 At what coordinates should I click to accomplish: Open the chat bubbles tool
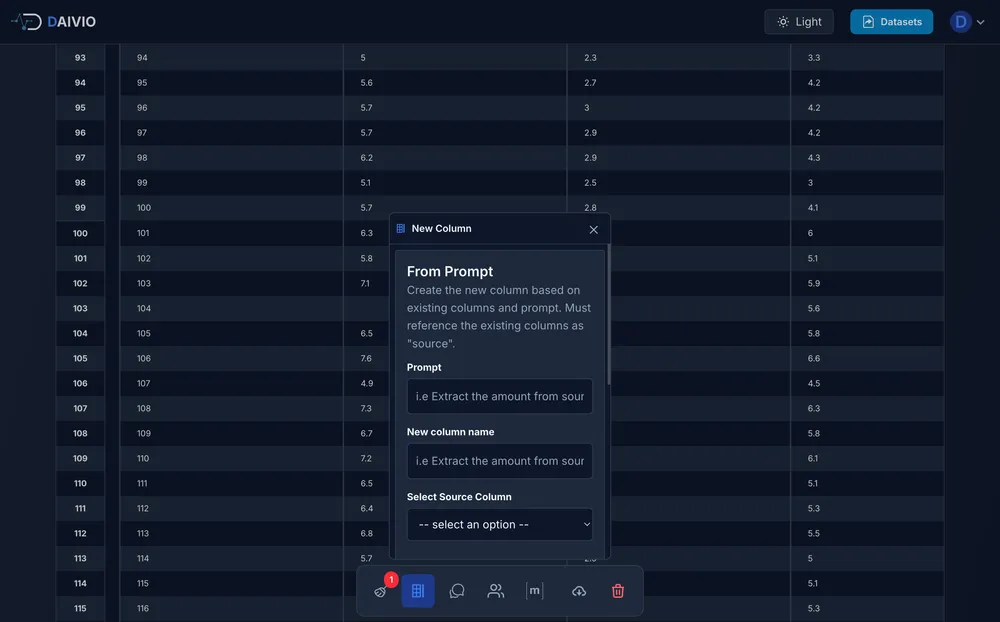[457, 591]
